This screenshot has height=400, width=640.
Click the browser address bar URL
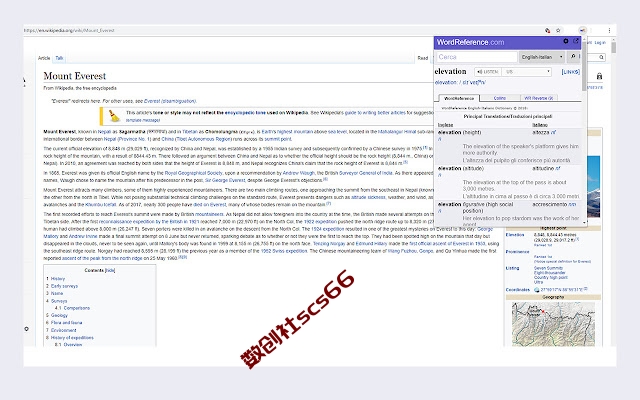click(x=69, y=30)
